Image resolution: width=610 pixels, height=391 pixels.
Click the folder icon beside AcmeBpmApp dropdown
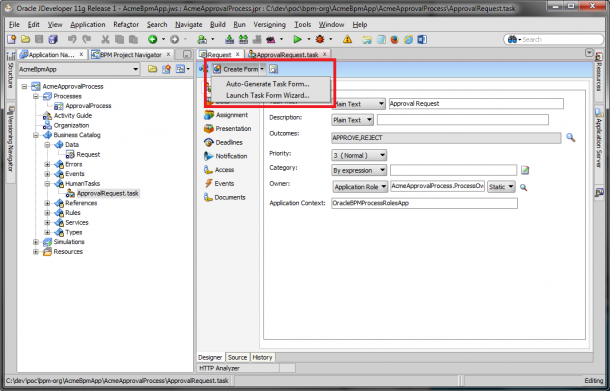point(152,69)
